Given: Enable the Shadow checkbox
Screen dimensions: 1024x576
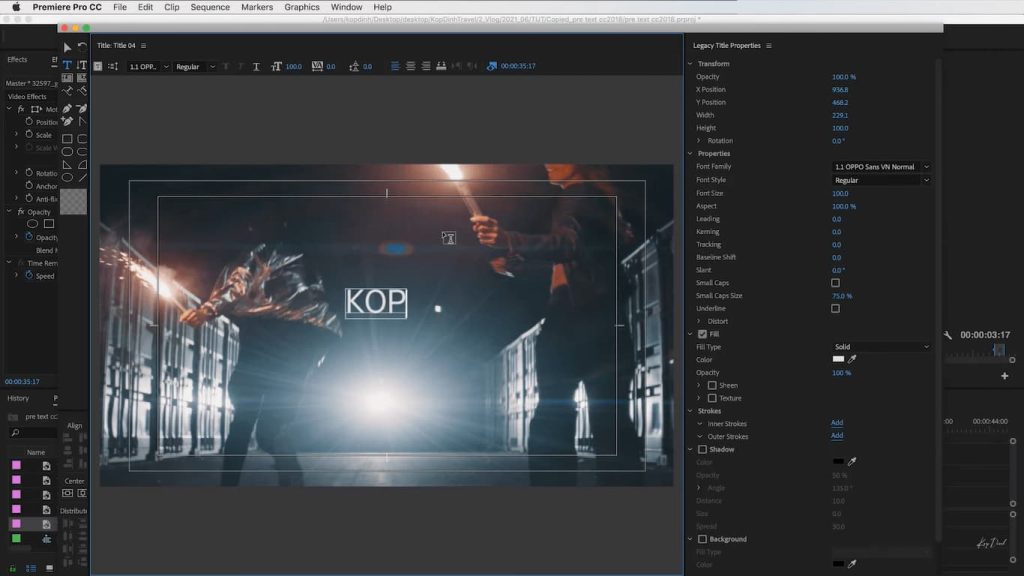Looking at the screenshot, I should point(702,449).
